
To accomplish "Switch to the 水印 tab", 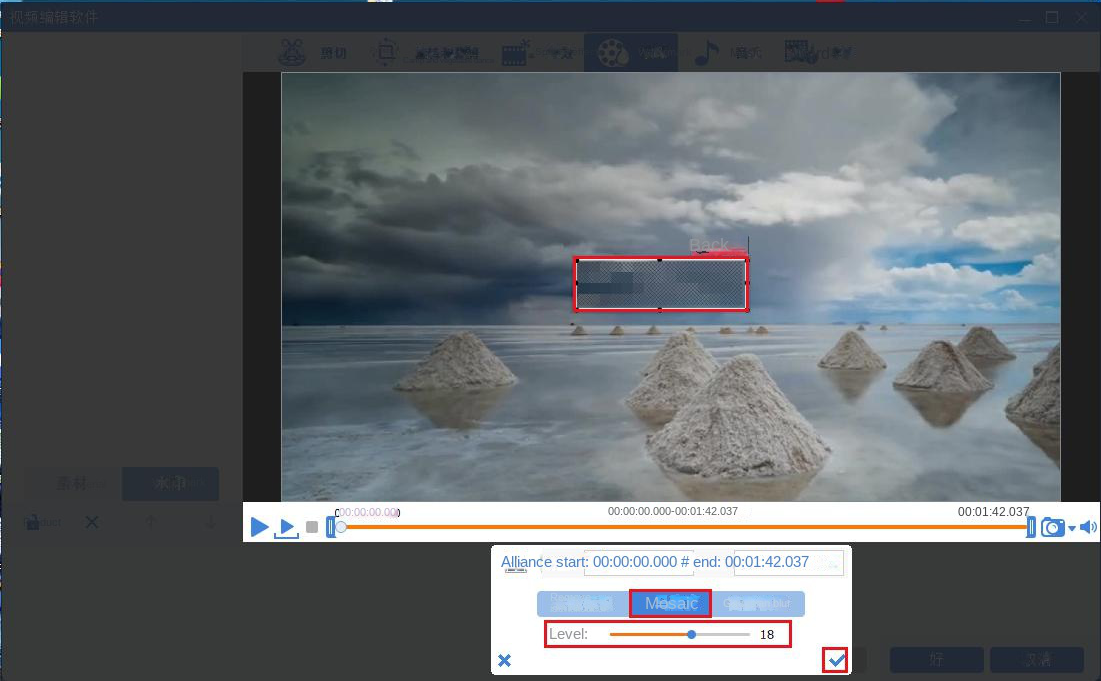I will (x=170, y=484).
